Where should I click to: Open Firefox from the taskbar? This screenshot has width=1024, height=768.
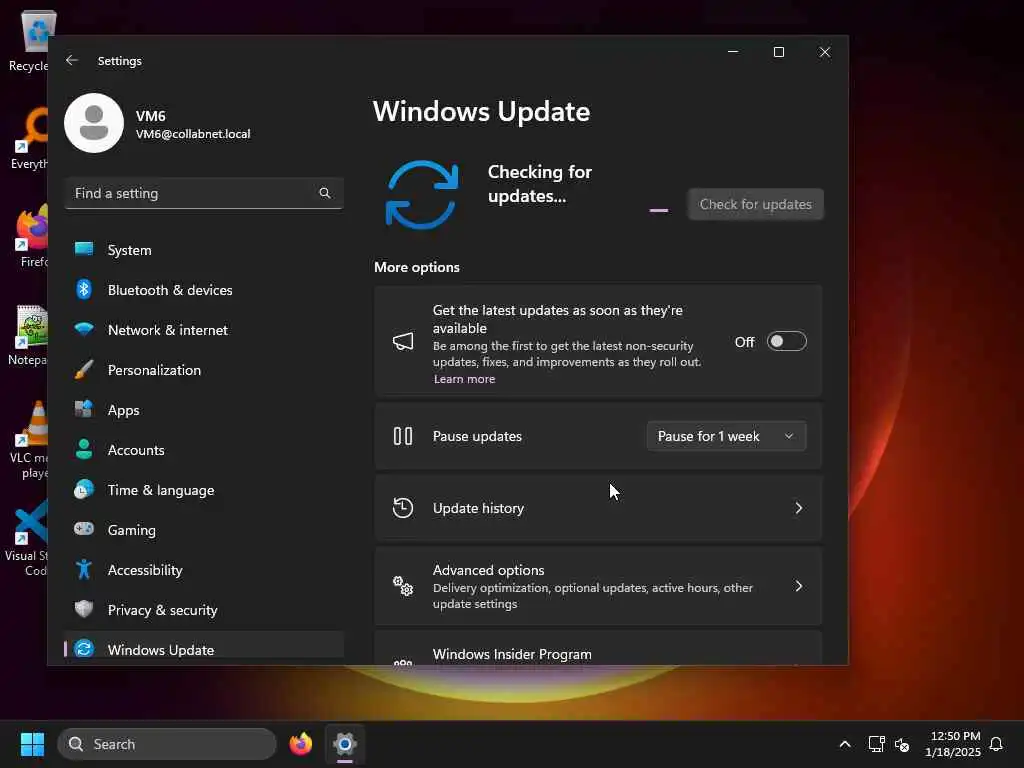point(301,744)
